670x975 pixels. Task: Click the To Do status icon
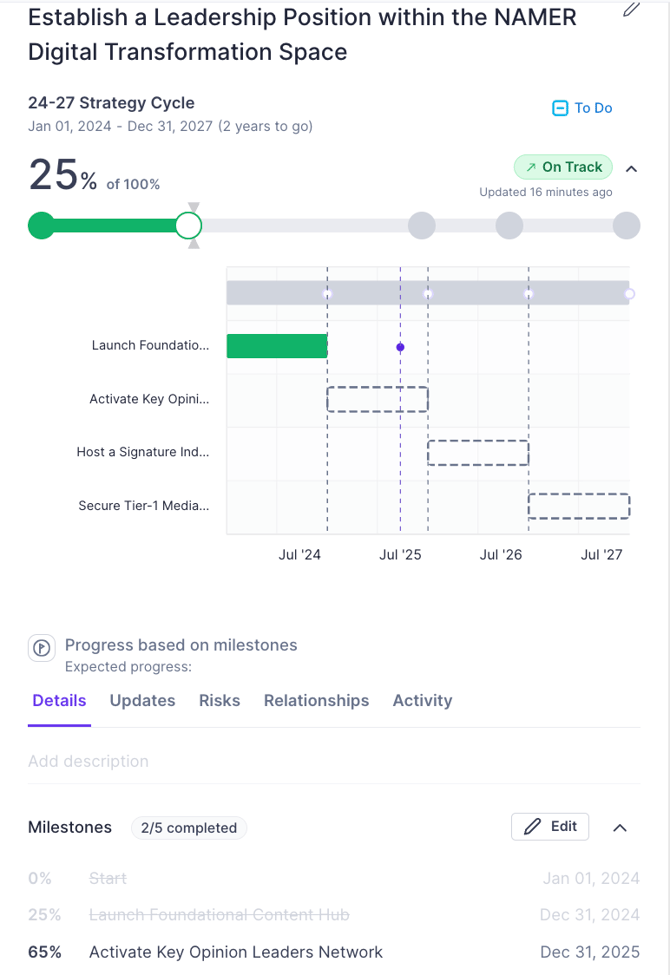tap(561, 108)
